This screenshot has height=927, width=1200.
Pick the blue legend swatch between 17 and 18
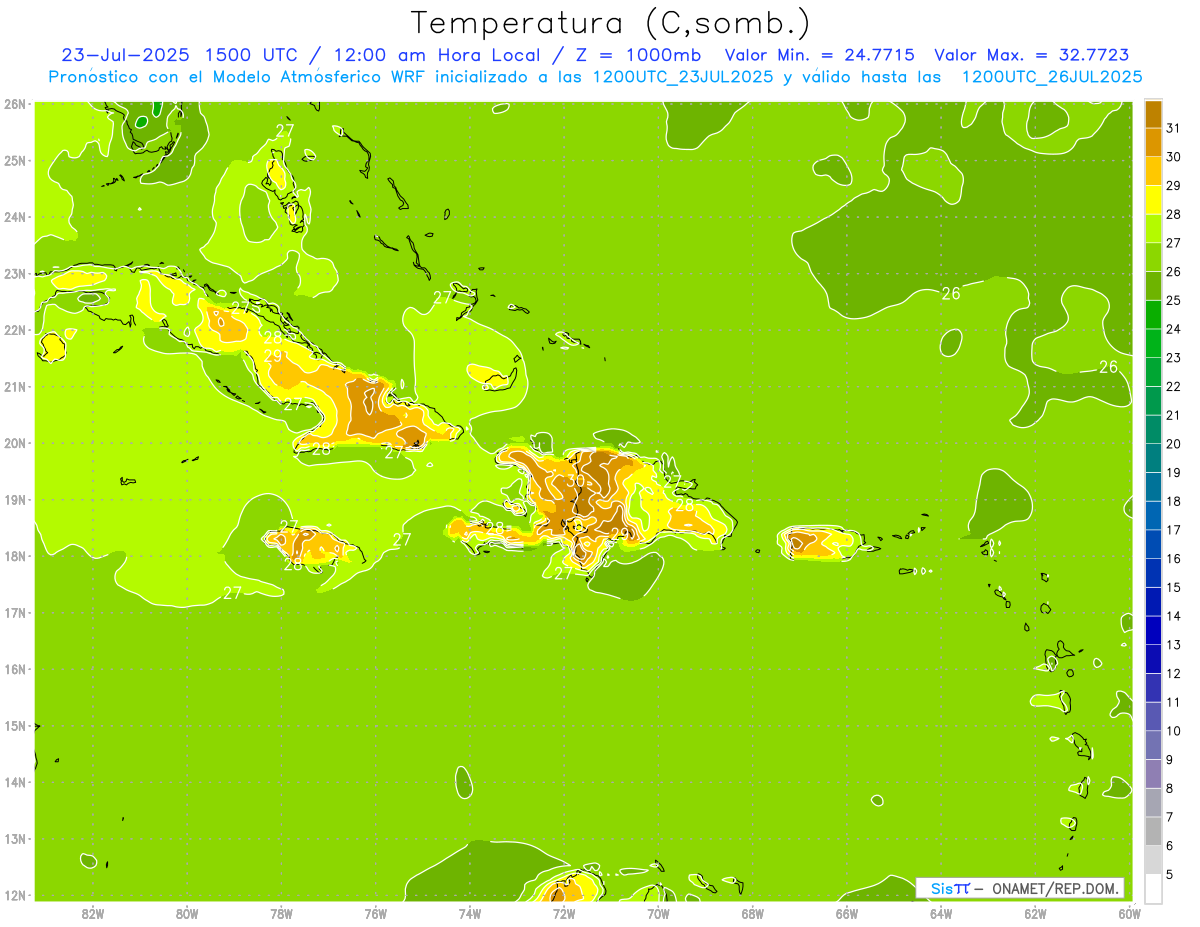[1153, 516]
